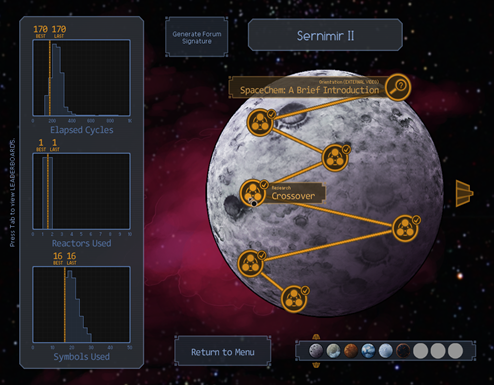Click the Sernimir II planet title
The height and width of the screenshot is (385, 494).
click(325, 35)
